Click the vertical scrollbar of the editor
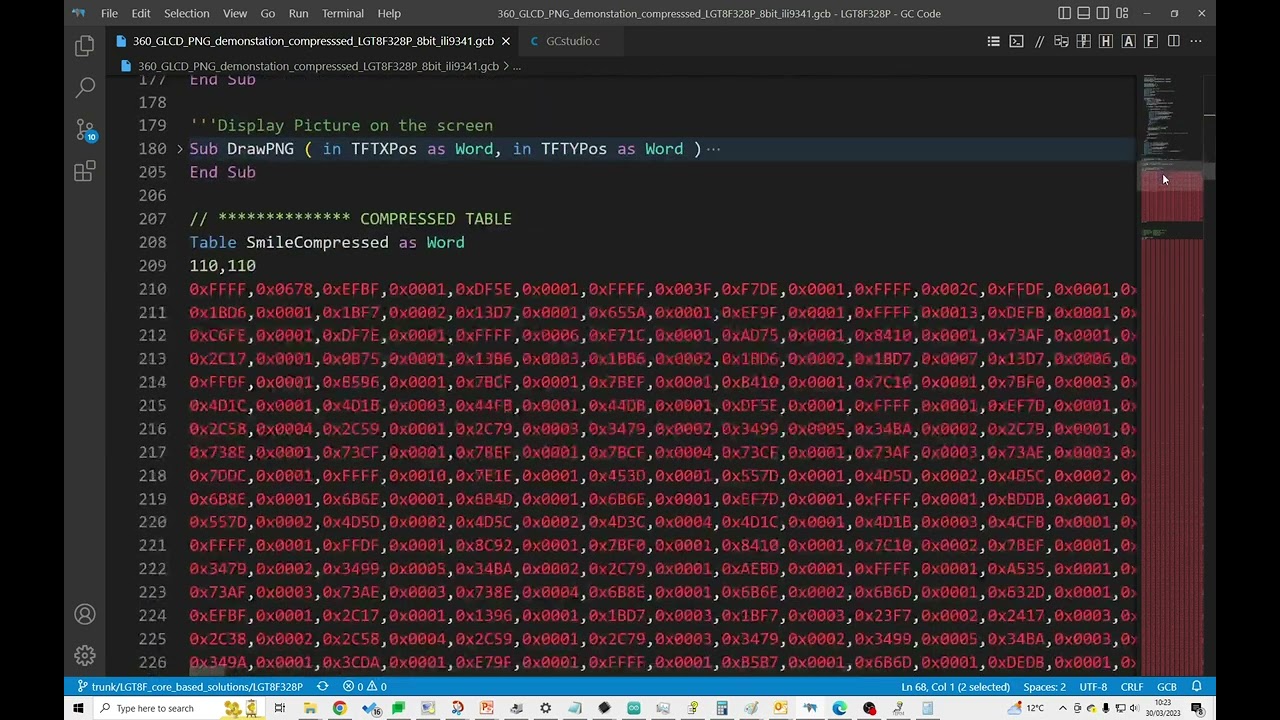This screenshot has height=720, width=1280. point(1210,375)
